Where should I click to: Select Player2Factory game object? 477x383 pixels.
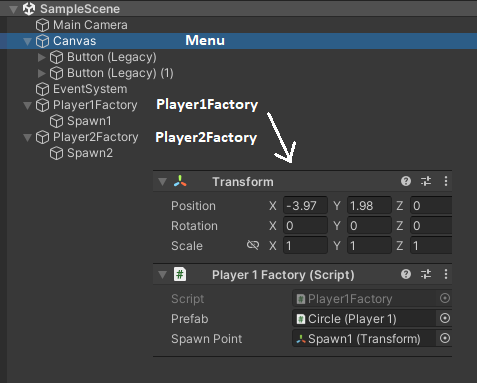pos(96,137)
